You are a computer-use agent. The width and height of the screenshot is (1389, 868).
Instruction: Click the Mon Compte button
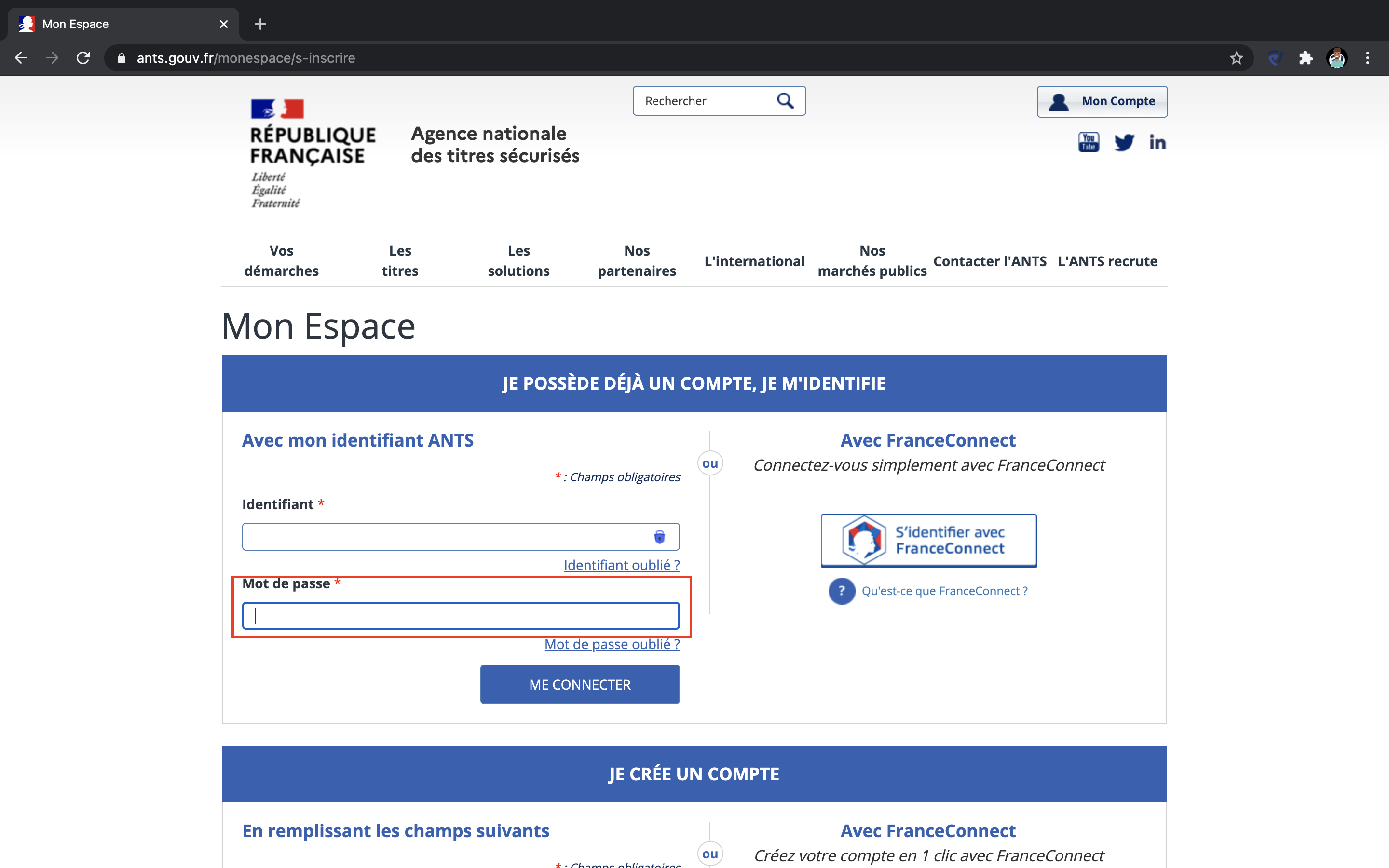(1102, 102)
